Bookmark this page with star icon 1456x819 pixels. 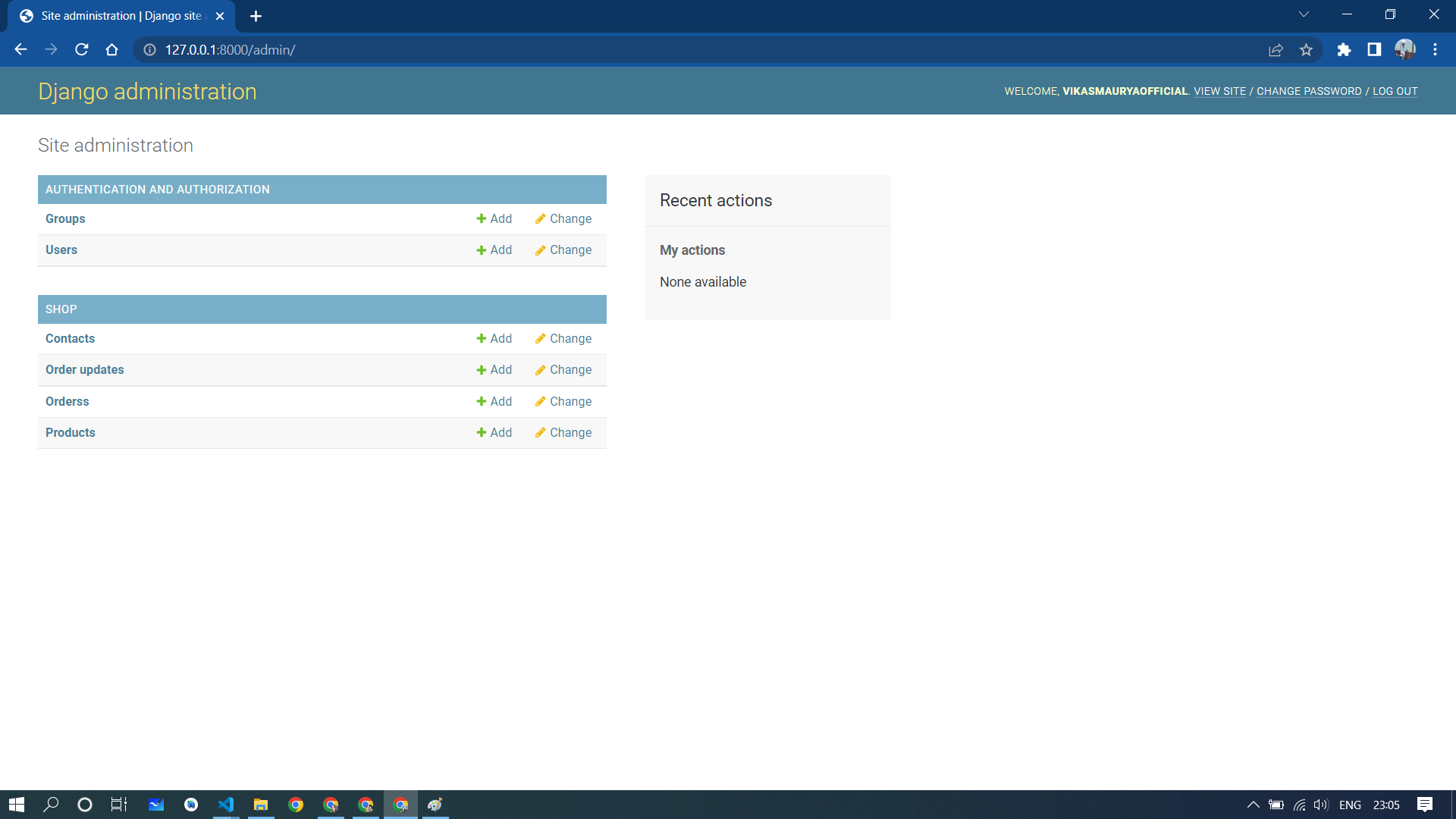[x=1306, y=50]
